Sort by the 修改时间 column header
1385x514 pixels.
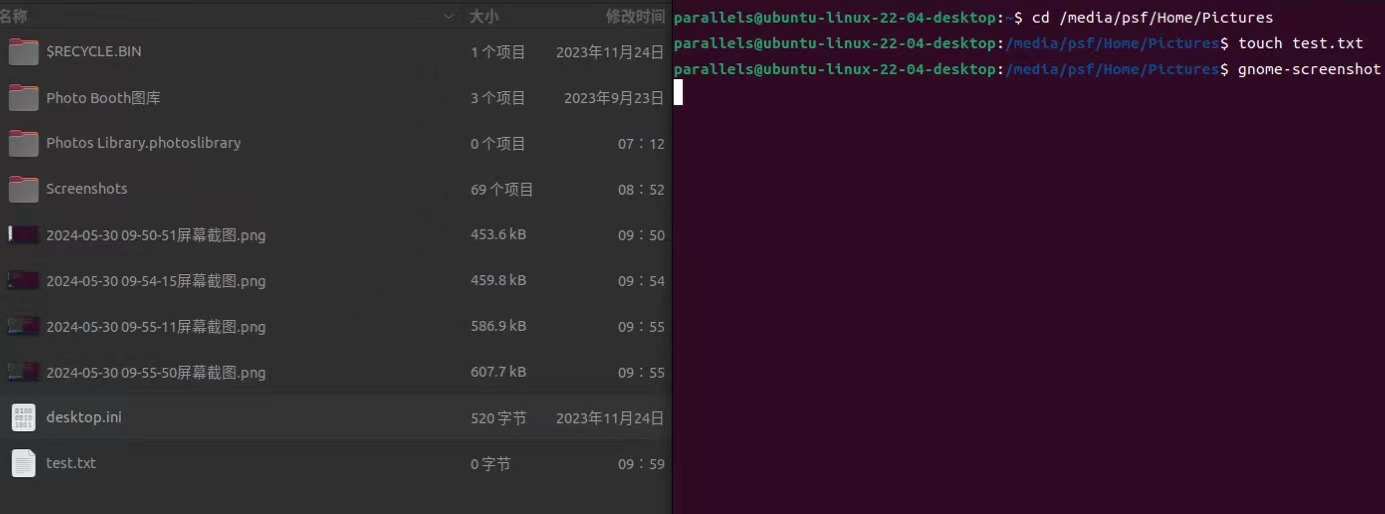tap(635, 16)
